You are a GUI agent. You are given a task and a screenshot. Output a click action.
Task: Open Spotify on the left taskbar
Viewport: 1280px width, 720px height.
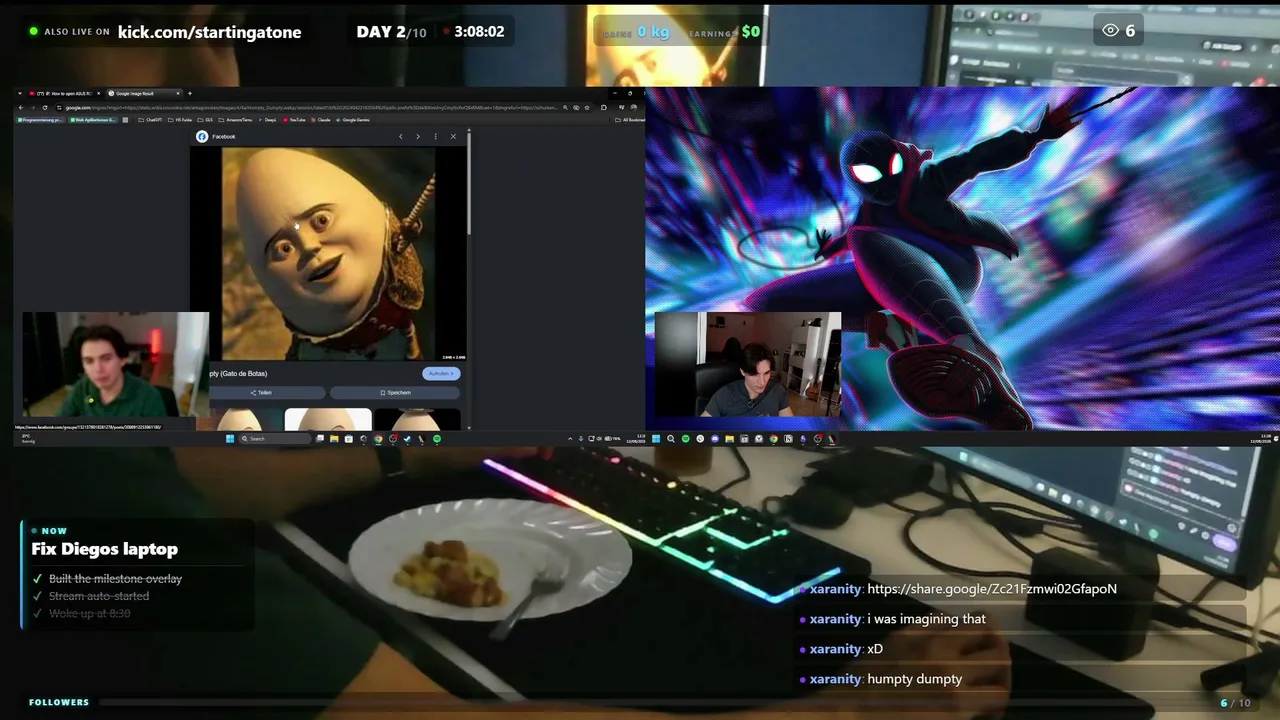click(437, 438)
